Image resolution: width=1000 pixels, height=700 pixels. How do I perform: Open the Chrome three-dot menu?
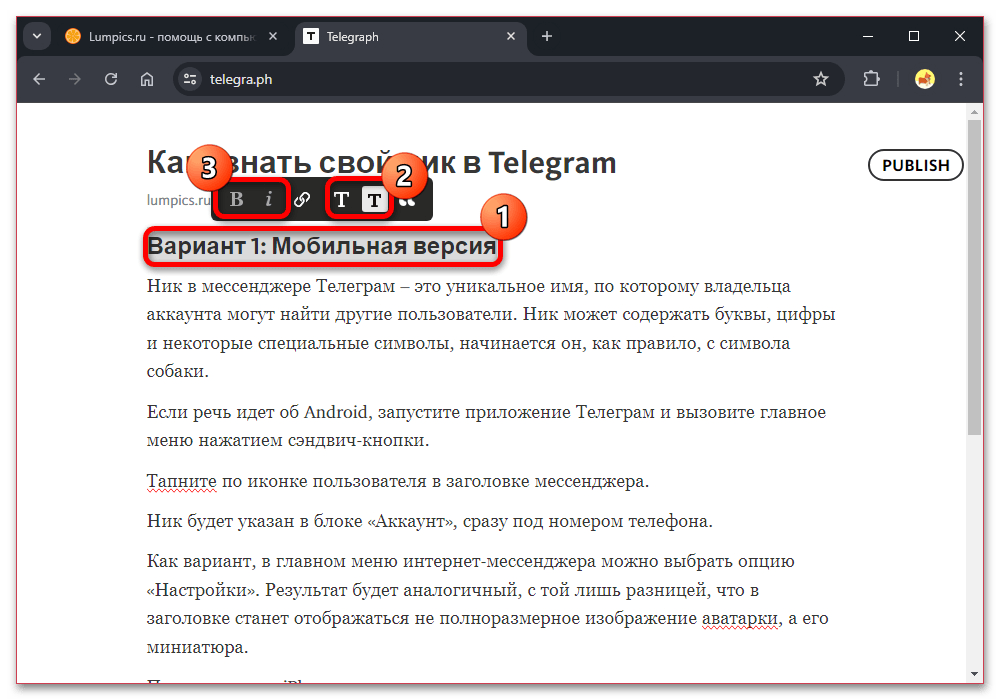point(960,79)
